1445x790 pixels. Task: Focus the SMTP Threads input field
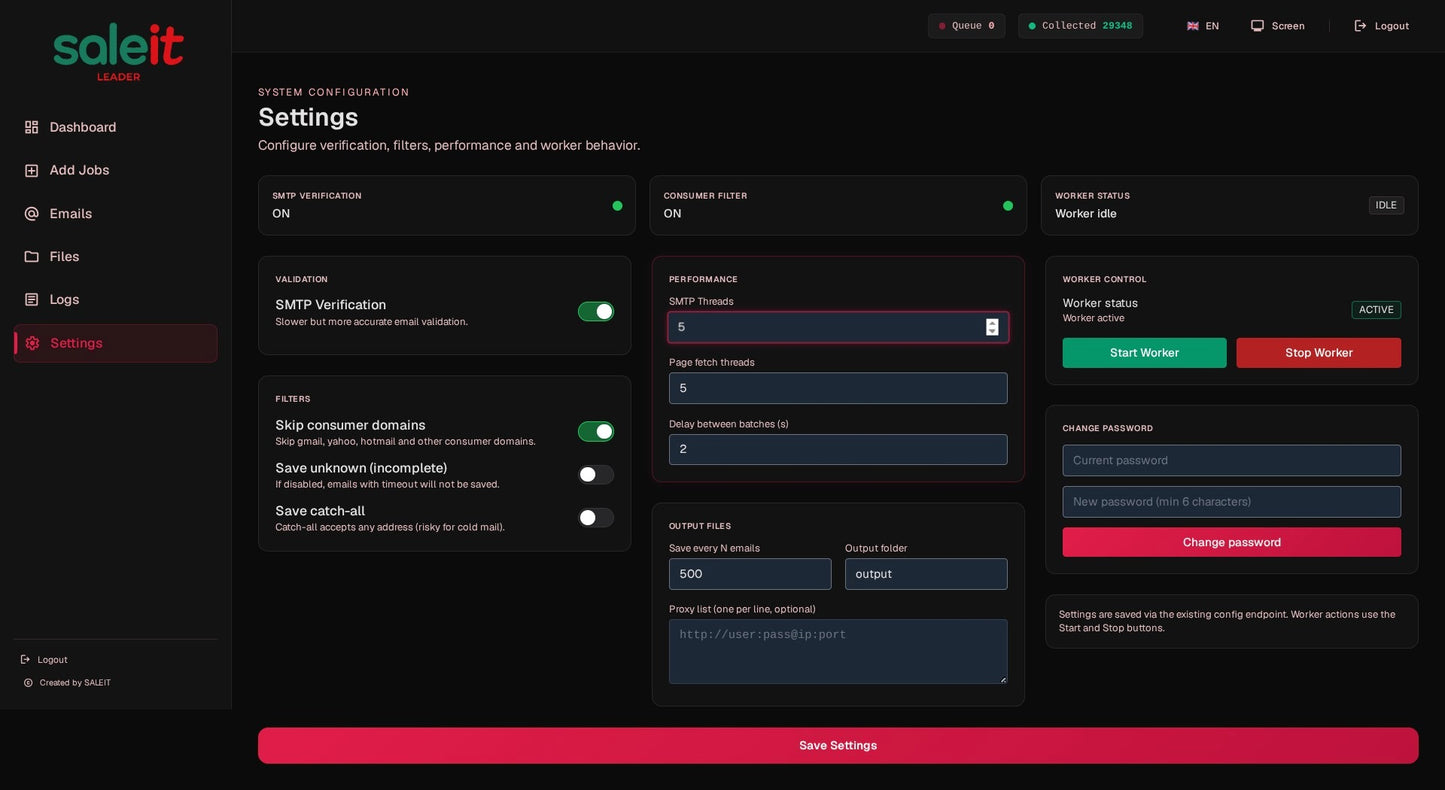(x=838, y=327)
